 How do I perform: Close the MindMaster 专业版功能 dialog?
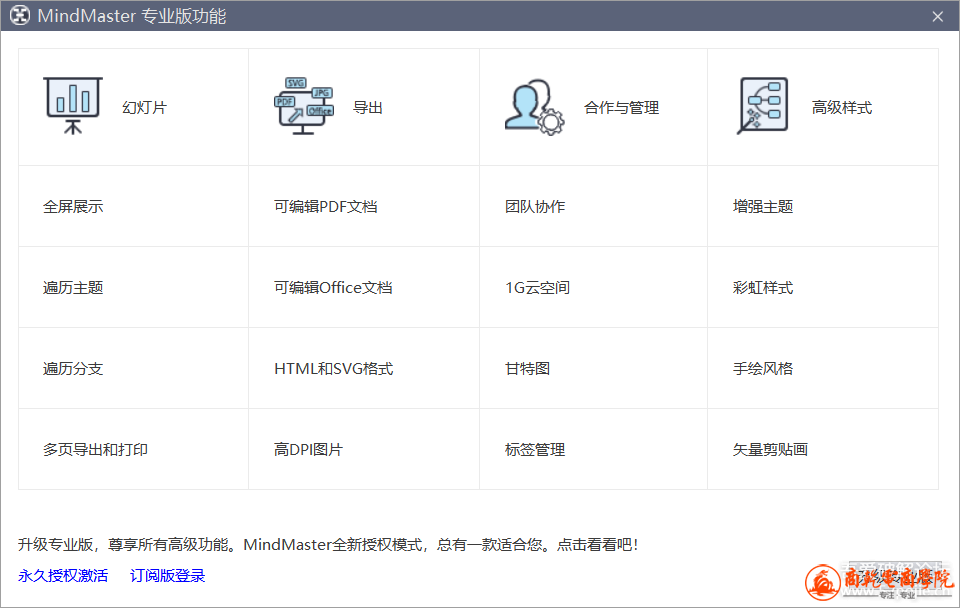click(x=937, y=17)
